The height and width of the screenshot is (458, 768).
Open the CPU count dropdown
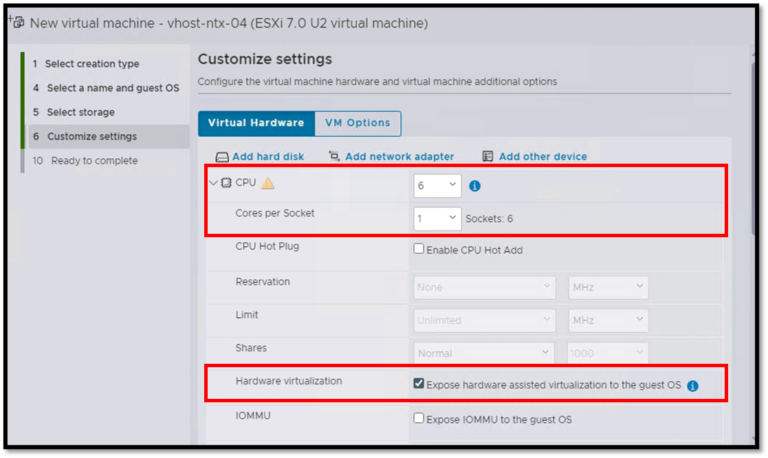[437, 185]
